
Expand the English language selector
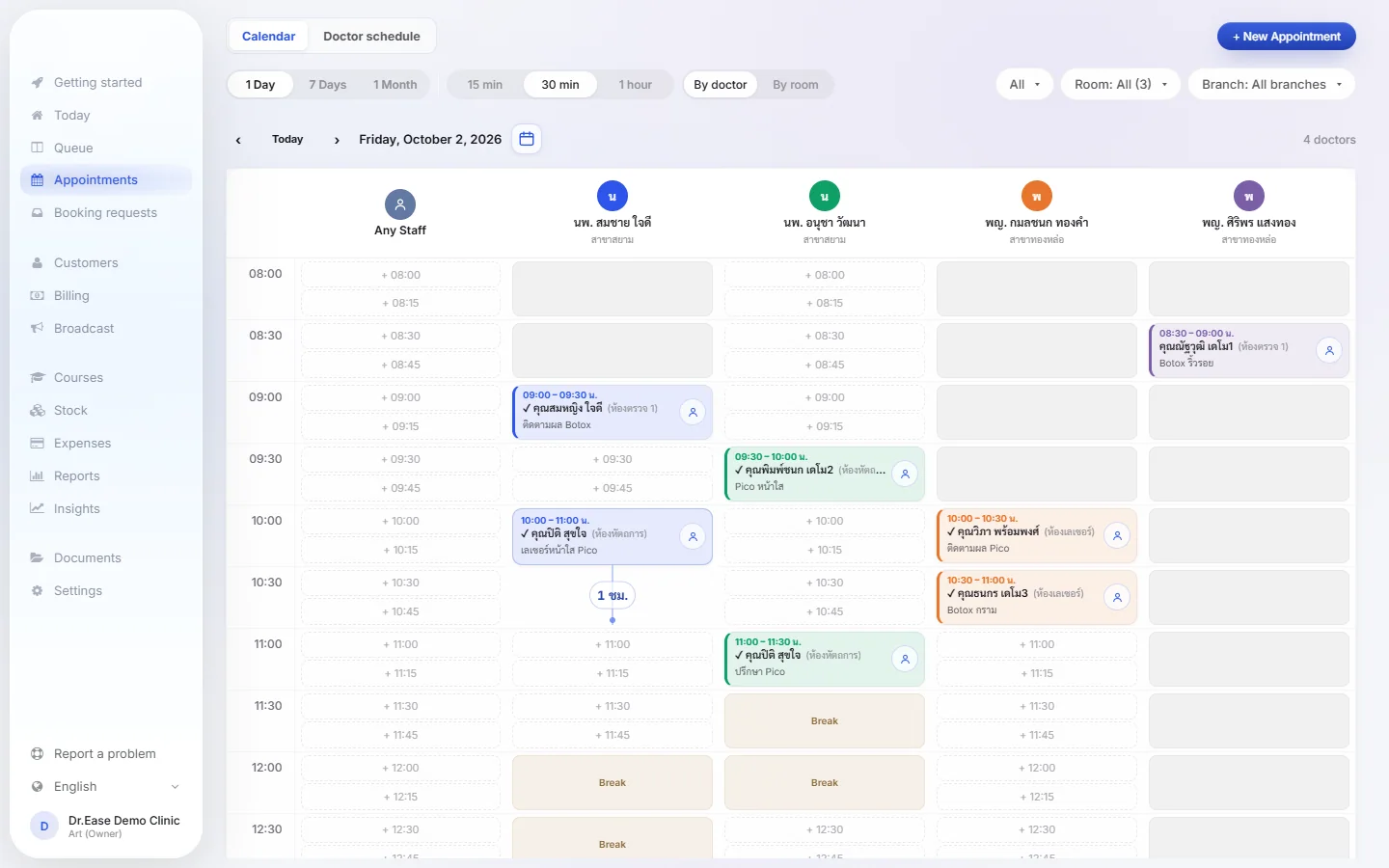(106, 787)
